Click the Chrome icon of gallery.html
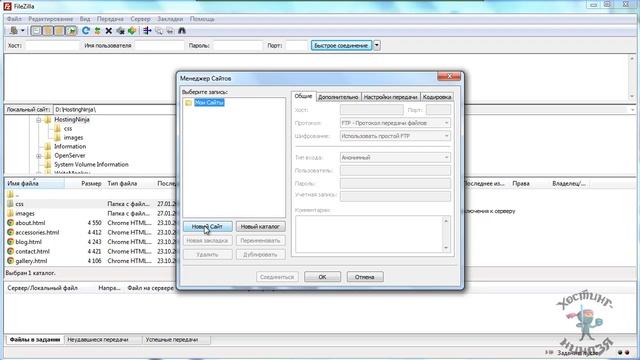The image size is (640, 360). 11,261
